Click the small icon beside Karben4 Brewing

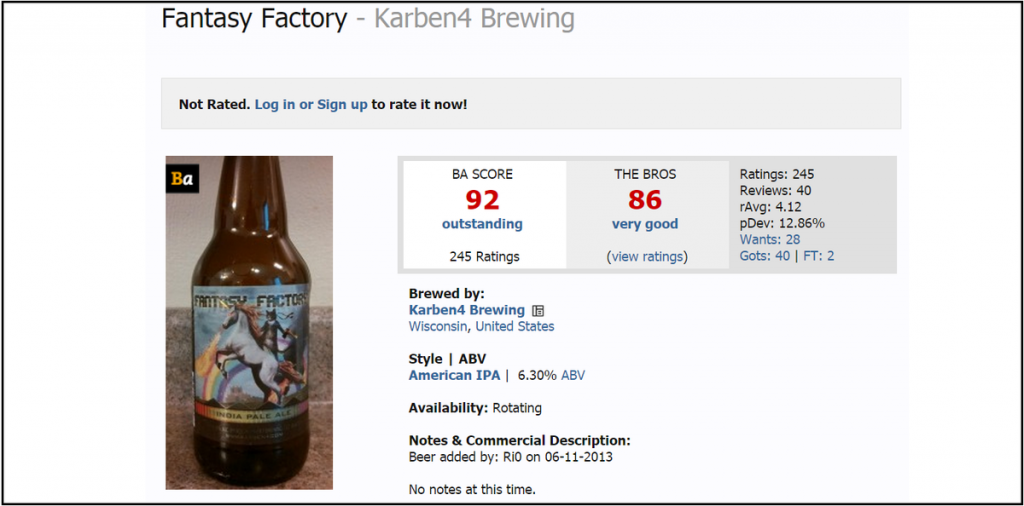[538, 311]
